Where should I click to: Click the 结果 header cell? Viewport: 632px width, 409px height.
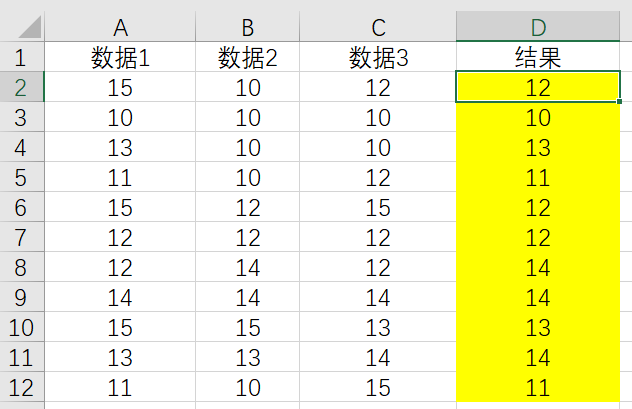click(538, 57)
